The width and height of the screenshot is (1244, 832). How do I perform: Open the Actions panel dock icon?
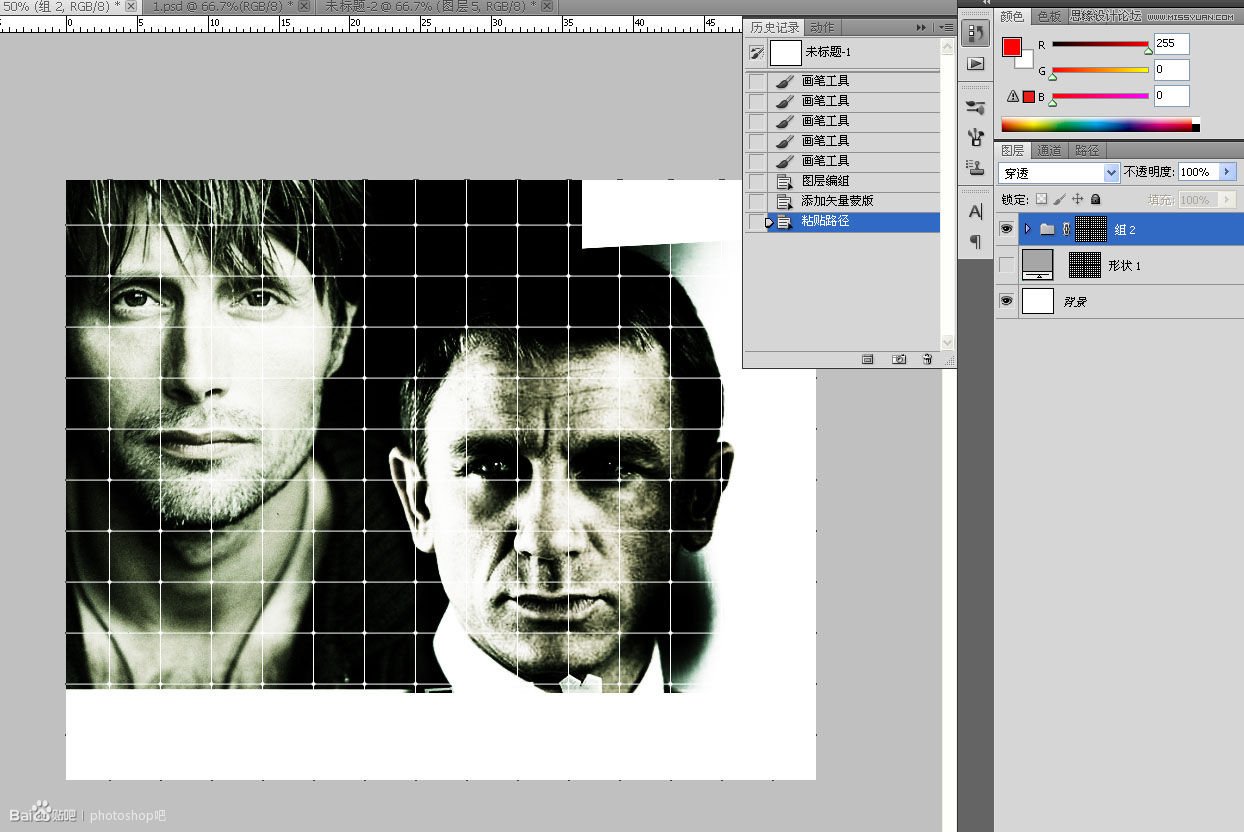tap(975, 64)
